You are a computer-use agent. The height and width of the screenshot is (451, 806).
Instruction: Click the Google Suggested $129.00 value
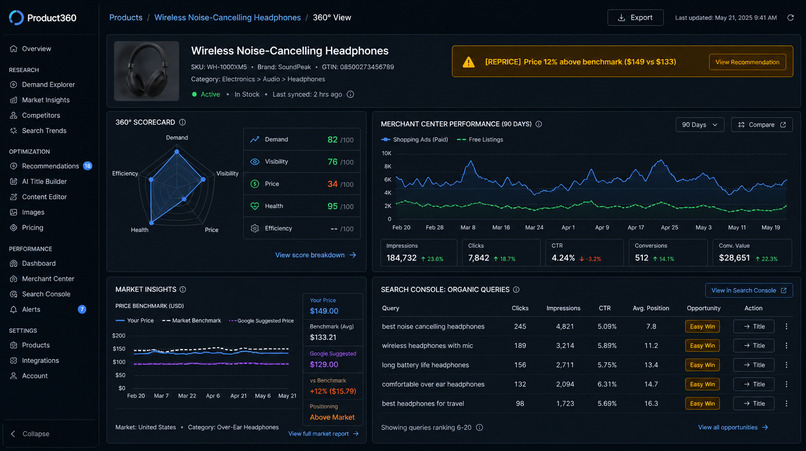pyautogui.click(x=324, y=365)
